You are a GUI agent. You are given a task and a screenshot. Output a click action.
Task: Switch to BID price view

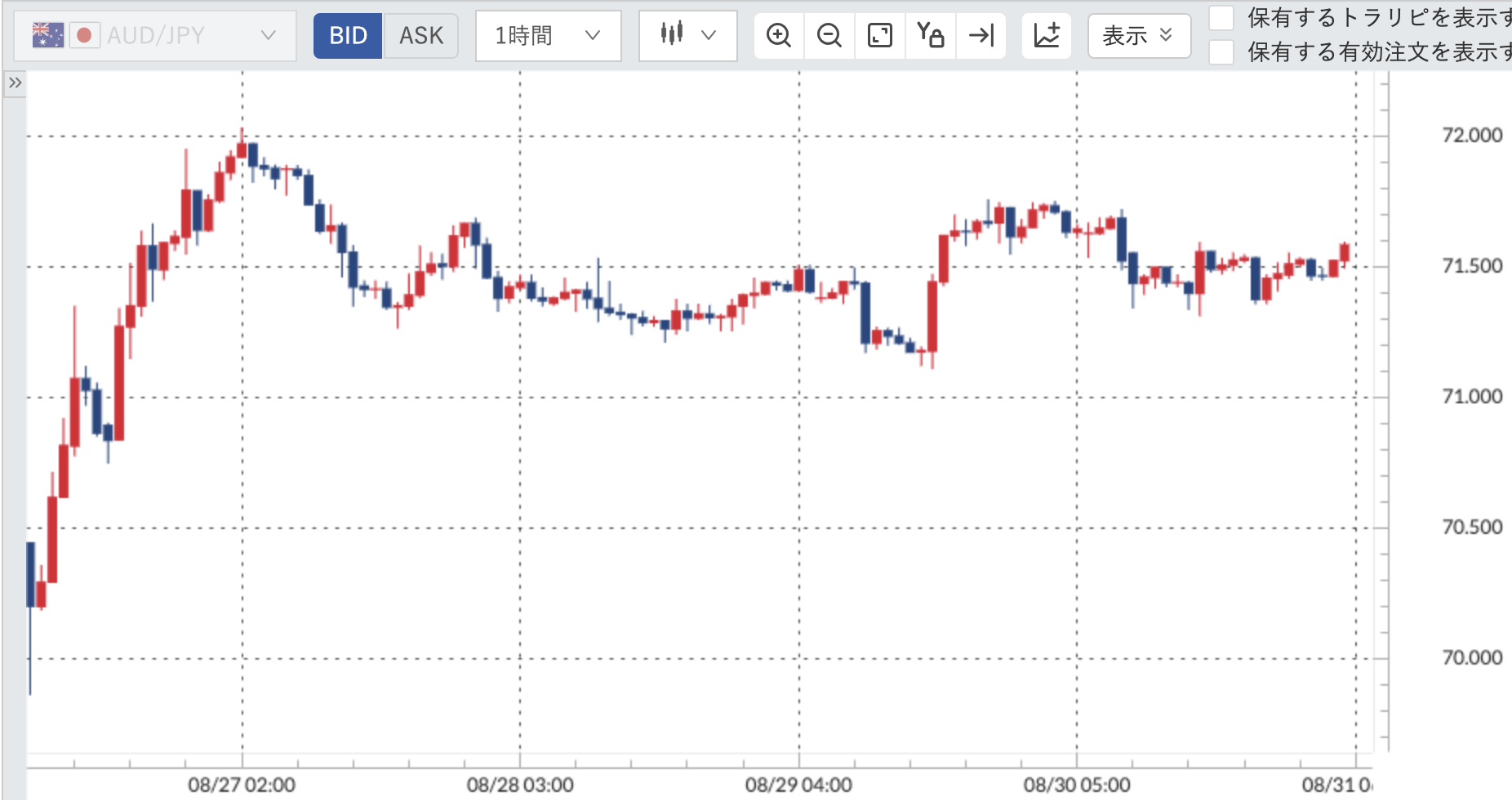[348, 35]
